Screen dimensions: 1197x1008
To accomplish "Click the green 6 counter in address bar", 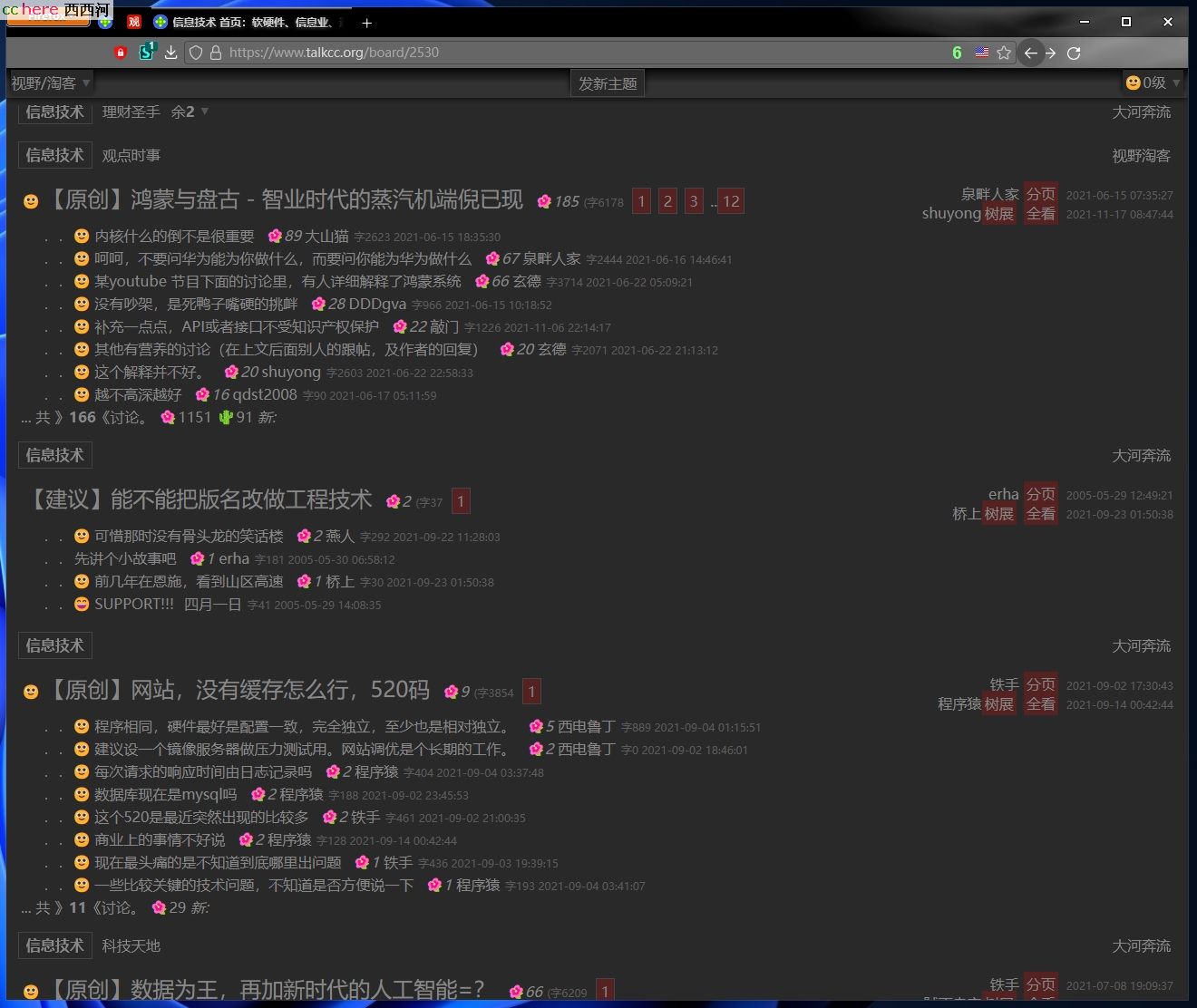I will (x=957, y=53).
